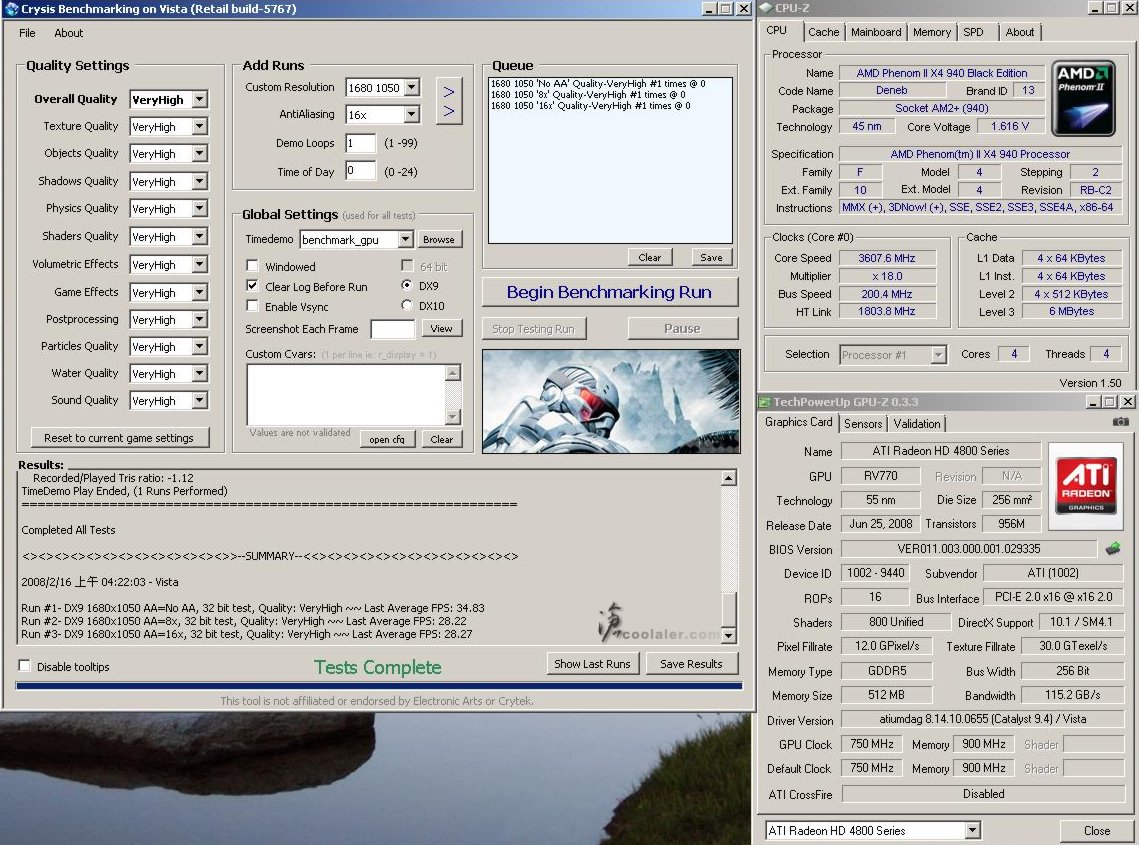Click the open cfg button
1139x845 pixels.
tap(387, 439)
